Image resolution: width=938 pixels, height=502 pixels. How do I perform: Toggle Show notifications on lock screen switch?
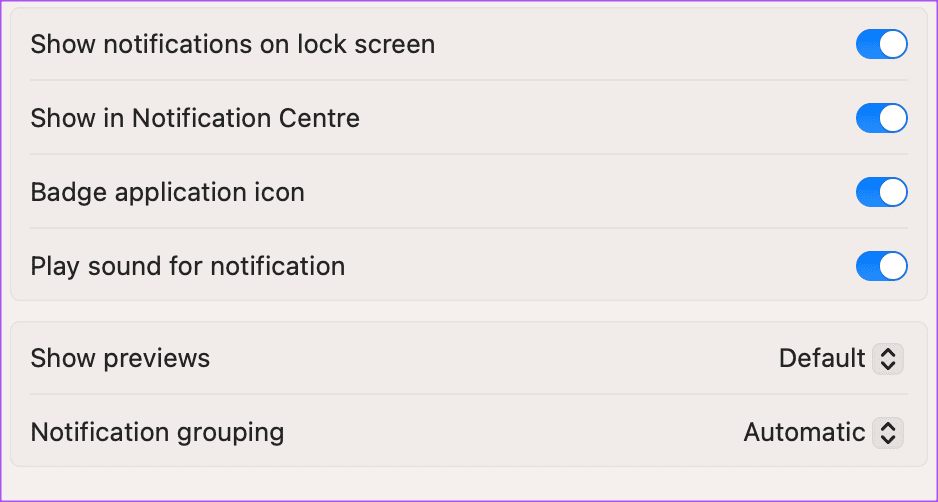(x=881, y=45)
